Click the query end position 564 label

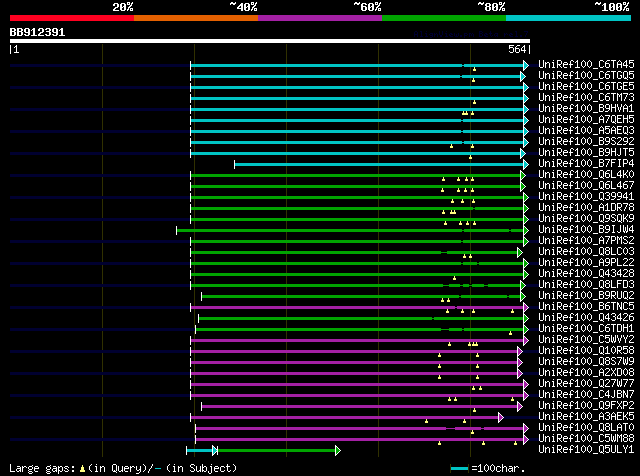(517, 49)
